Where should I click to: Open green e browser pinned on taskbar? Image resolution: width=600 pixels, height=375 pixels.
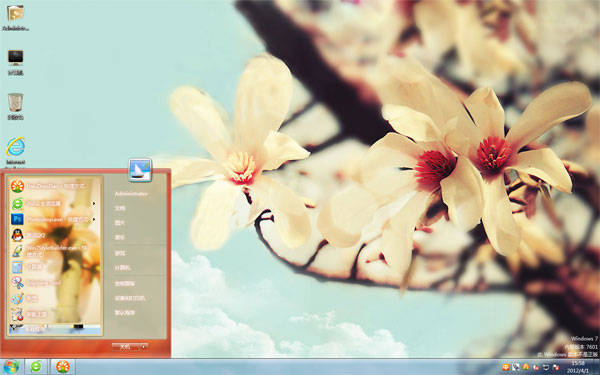click(x=36, y=367)
